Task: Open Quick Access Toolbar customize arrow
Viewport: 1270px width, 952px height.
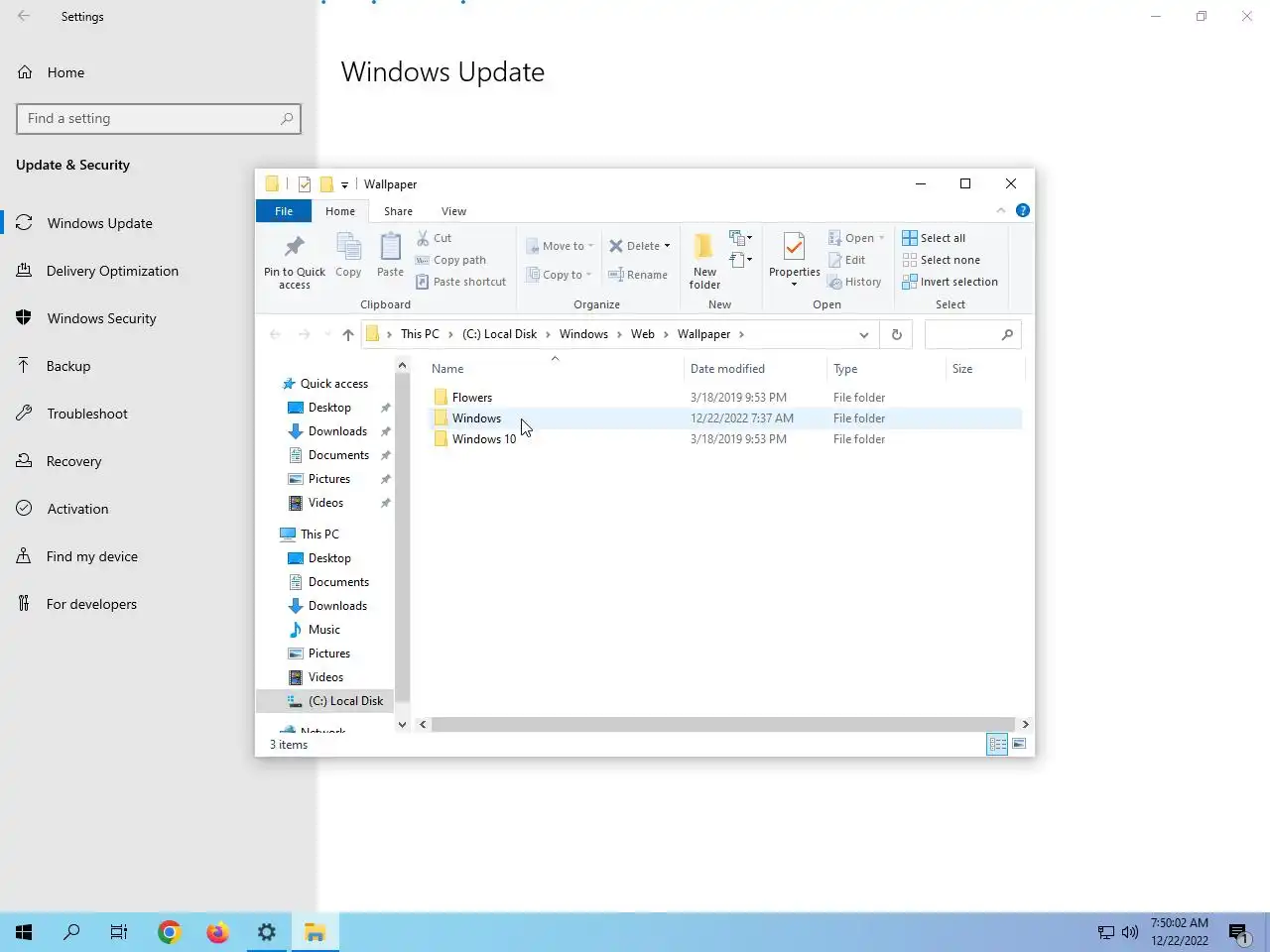Action: point(344,184)
